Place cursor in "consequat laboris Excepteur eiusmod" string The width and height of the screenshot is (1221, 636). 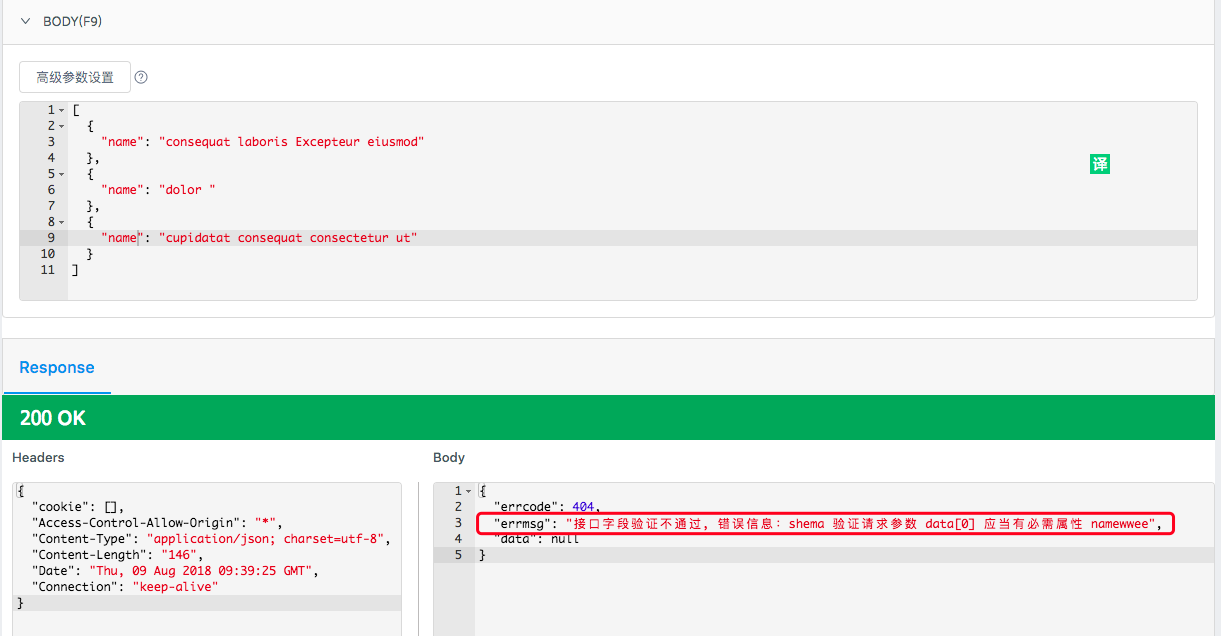coord(295,142)
